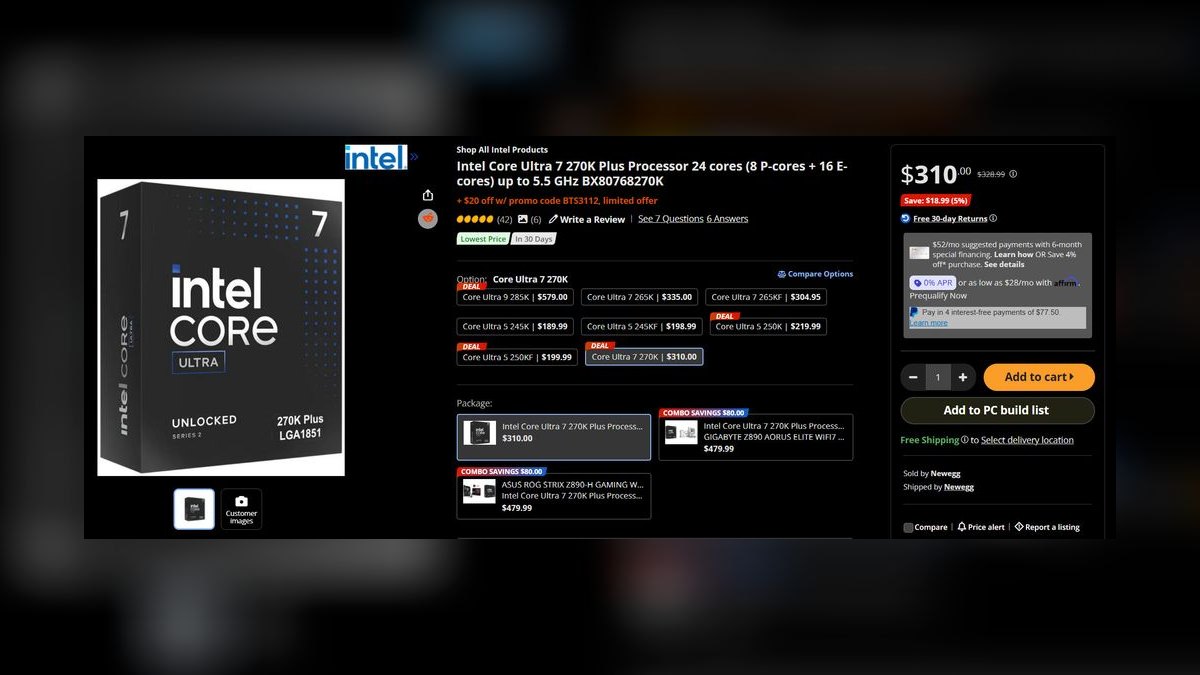1200x675 pixels.
Task: Click the promo code BTS3112 offer text
Action: pyautogui.click(x=557, y=201)
